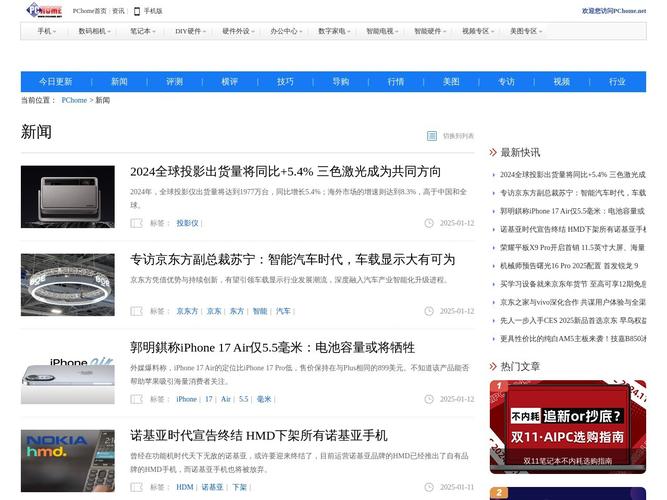
Task: Open sidebar news 京东之家与vivo深化合作
Action: (x=573, y=303)
